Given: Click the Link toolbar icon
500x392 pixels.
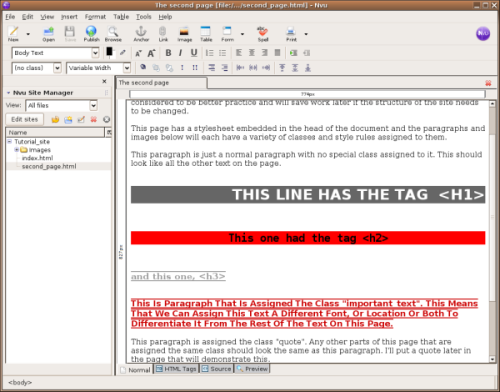Looking at the screenshot, I should click(x=163, y=33).
